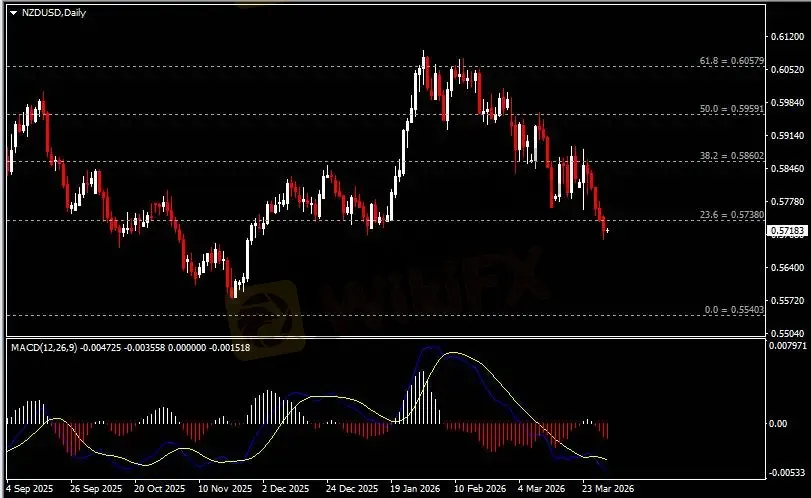The height and width of the screenshot is (498, 811).
Task: Click the 19 Jan 2026 date label
Action: (414, 491)
